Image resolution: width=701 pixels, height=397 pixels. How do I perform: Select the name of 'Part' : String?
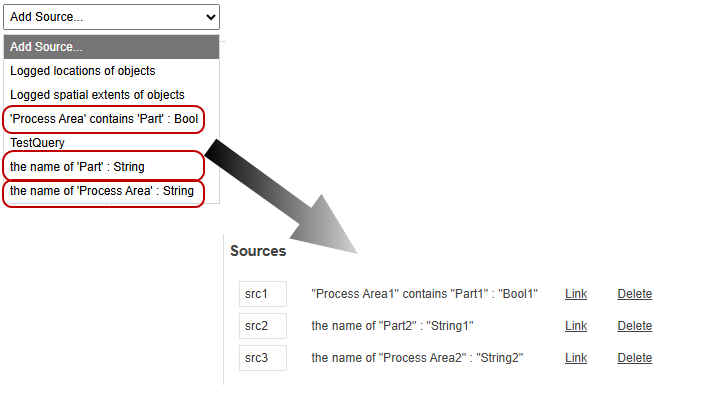(x=104, y=167)
